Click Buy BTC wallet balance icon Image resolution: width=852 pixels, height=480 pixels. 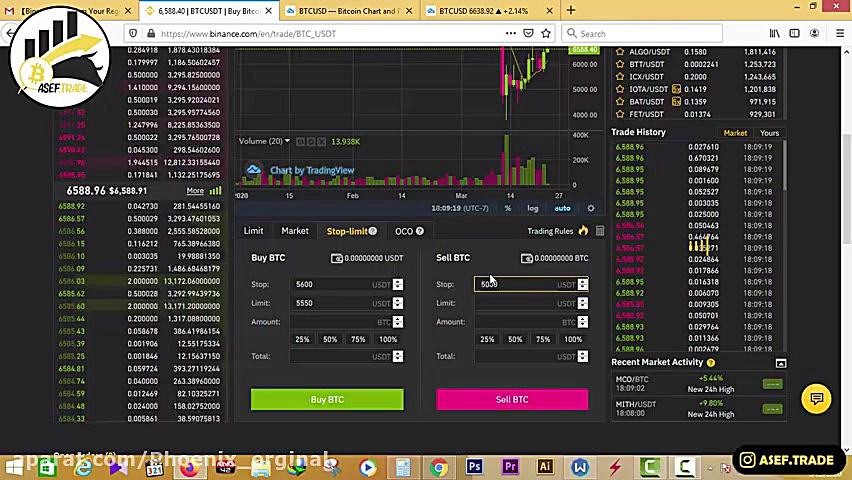point(336,258)
